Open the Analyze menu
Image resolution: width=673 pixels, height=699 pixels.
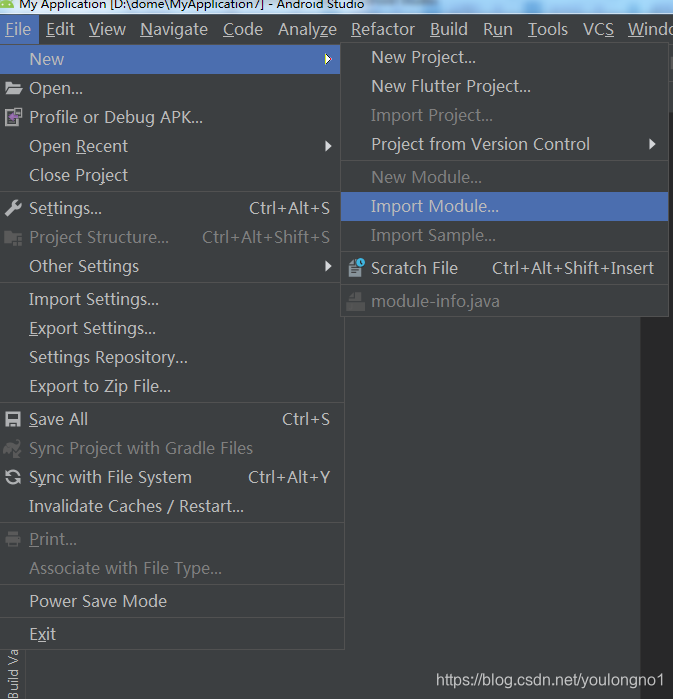308,29
